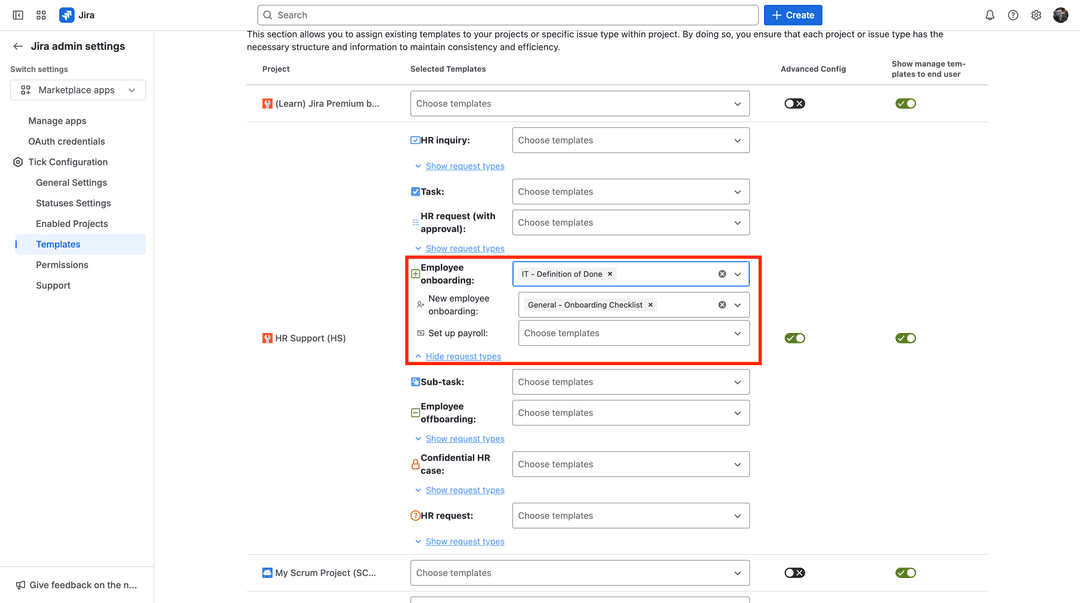Disable Advanced Config for HR Support
Screen dimensions: 1080x603
point(795,338)
